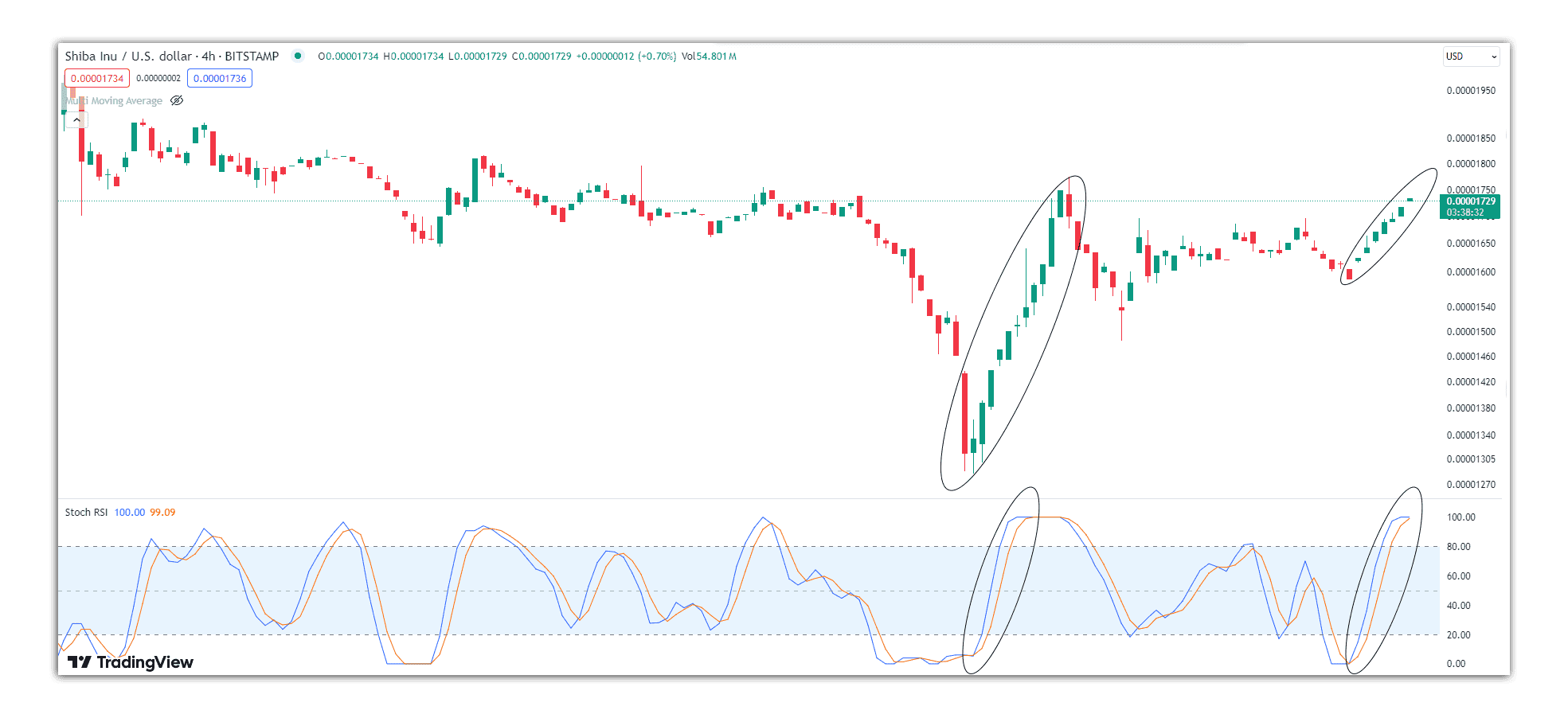Click the red sell price 0.00001734 button

pos(97,78)
